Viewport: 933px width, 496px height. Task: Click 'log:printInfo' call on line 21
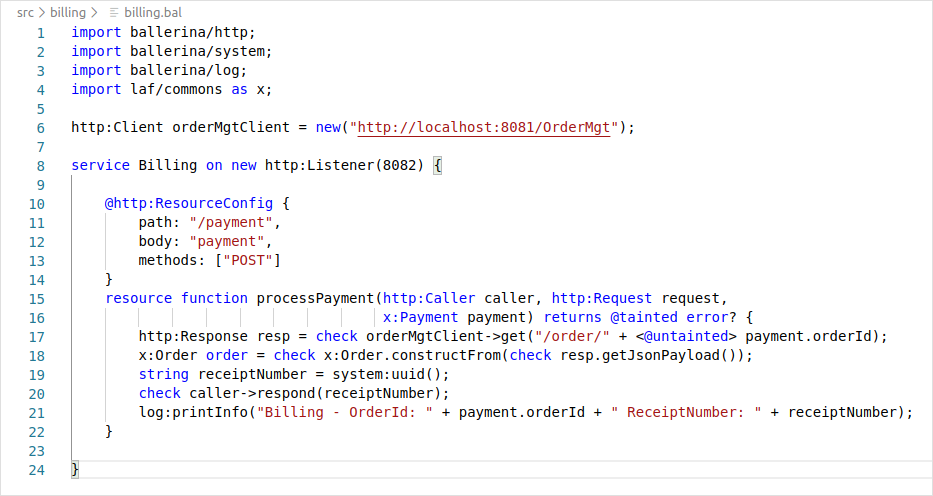pos(193,413)
